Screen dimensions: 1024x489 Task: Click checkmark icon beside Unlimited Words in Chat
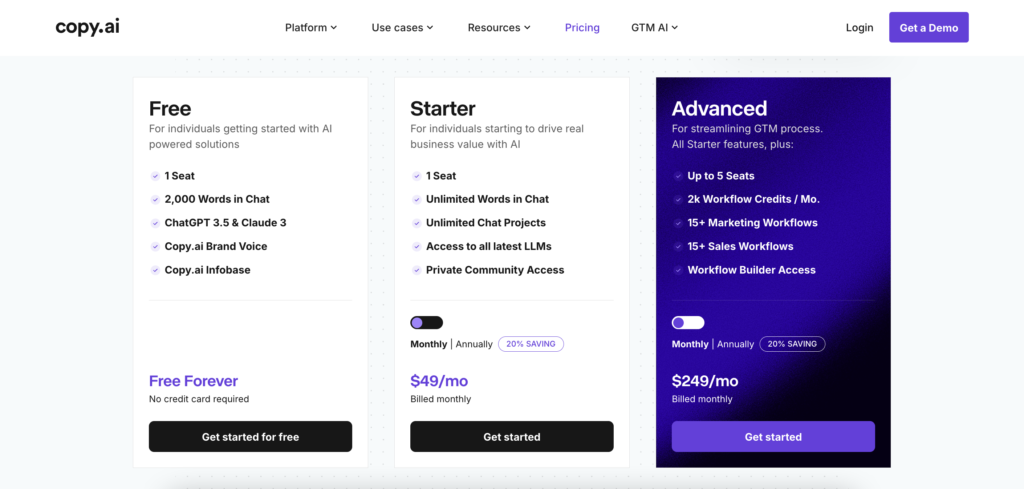click(416, 199)
